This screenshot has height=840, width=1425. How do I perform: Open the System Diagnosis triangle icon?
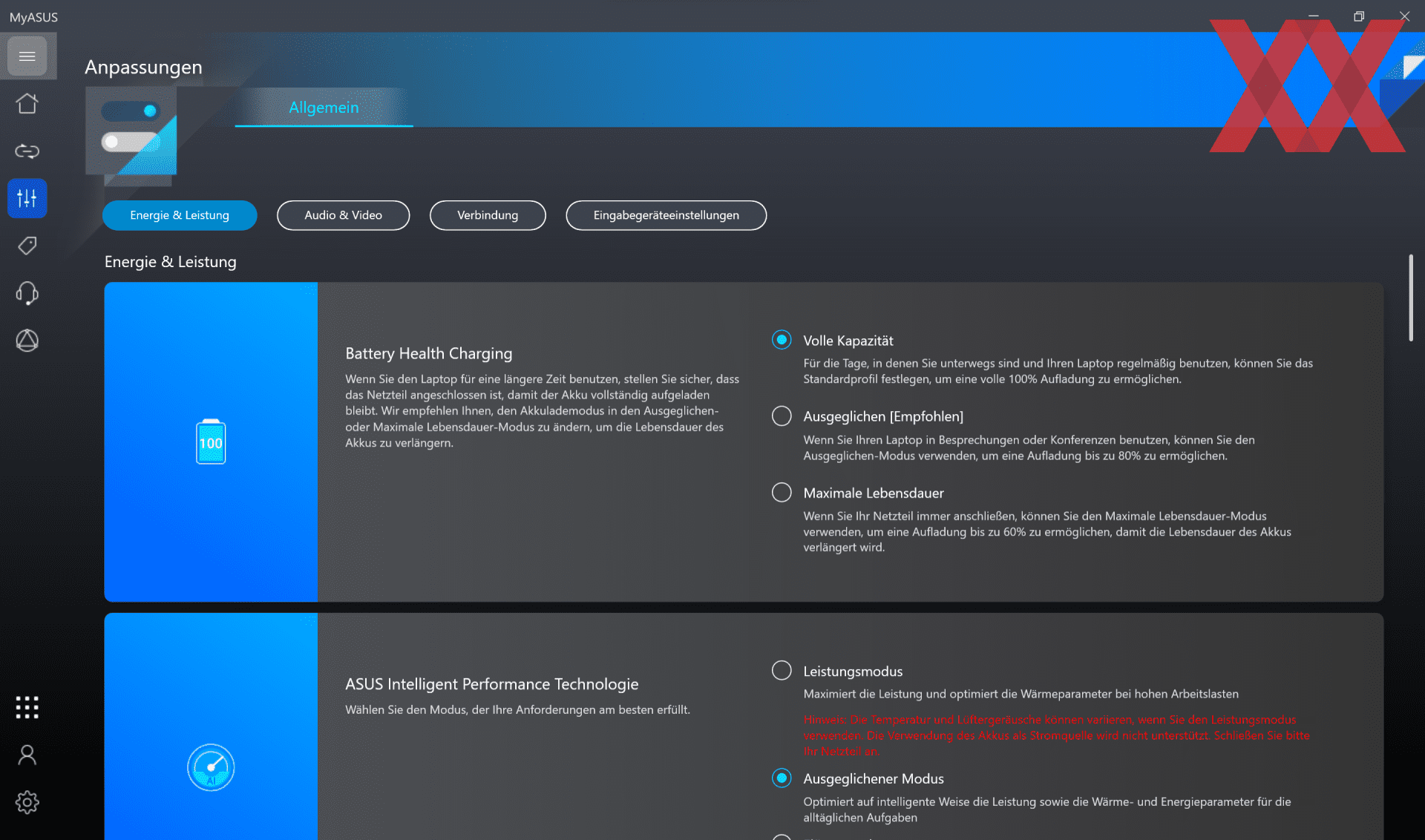coord(27,341)
